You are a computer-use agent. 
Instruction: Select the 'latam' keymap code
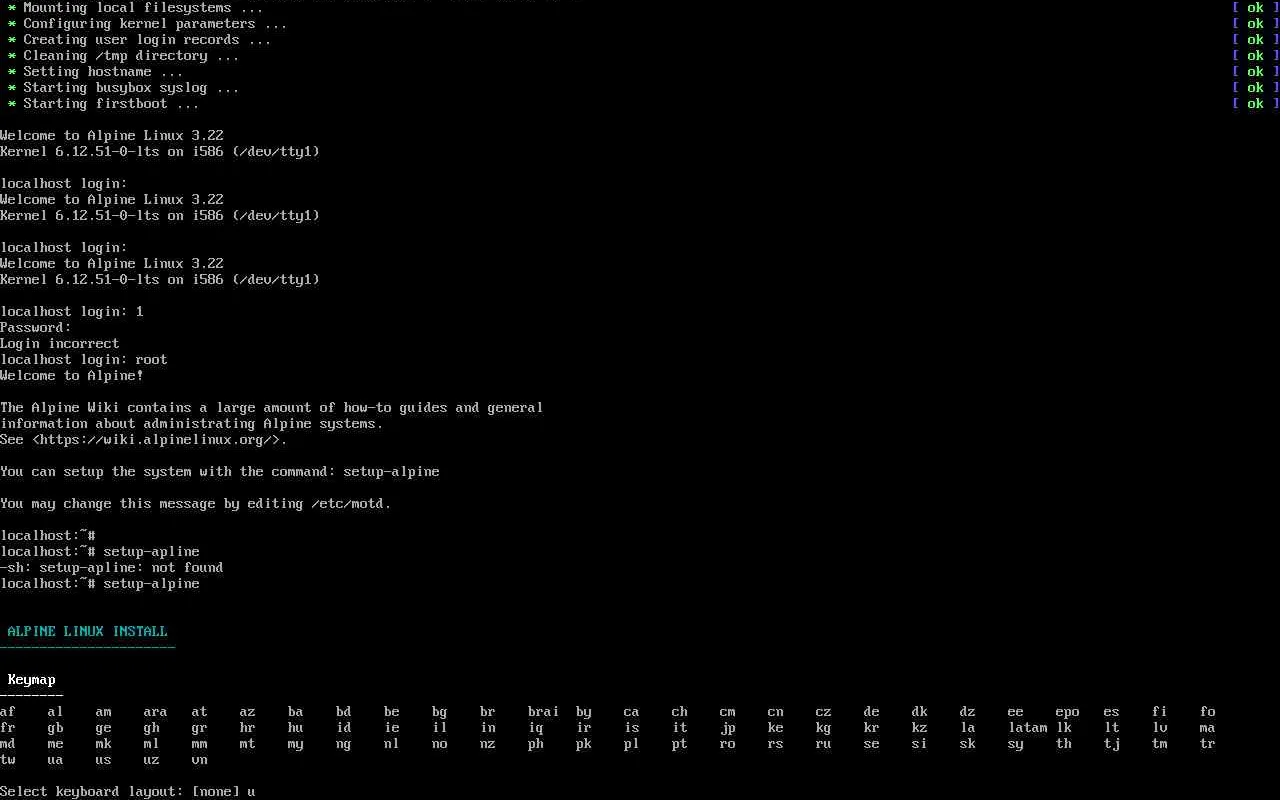1028,727
